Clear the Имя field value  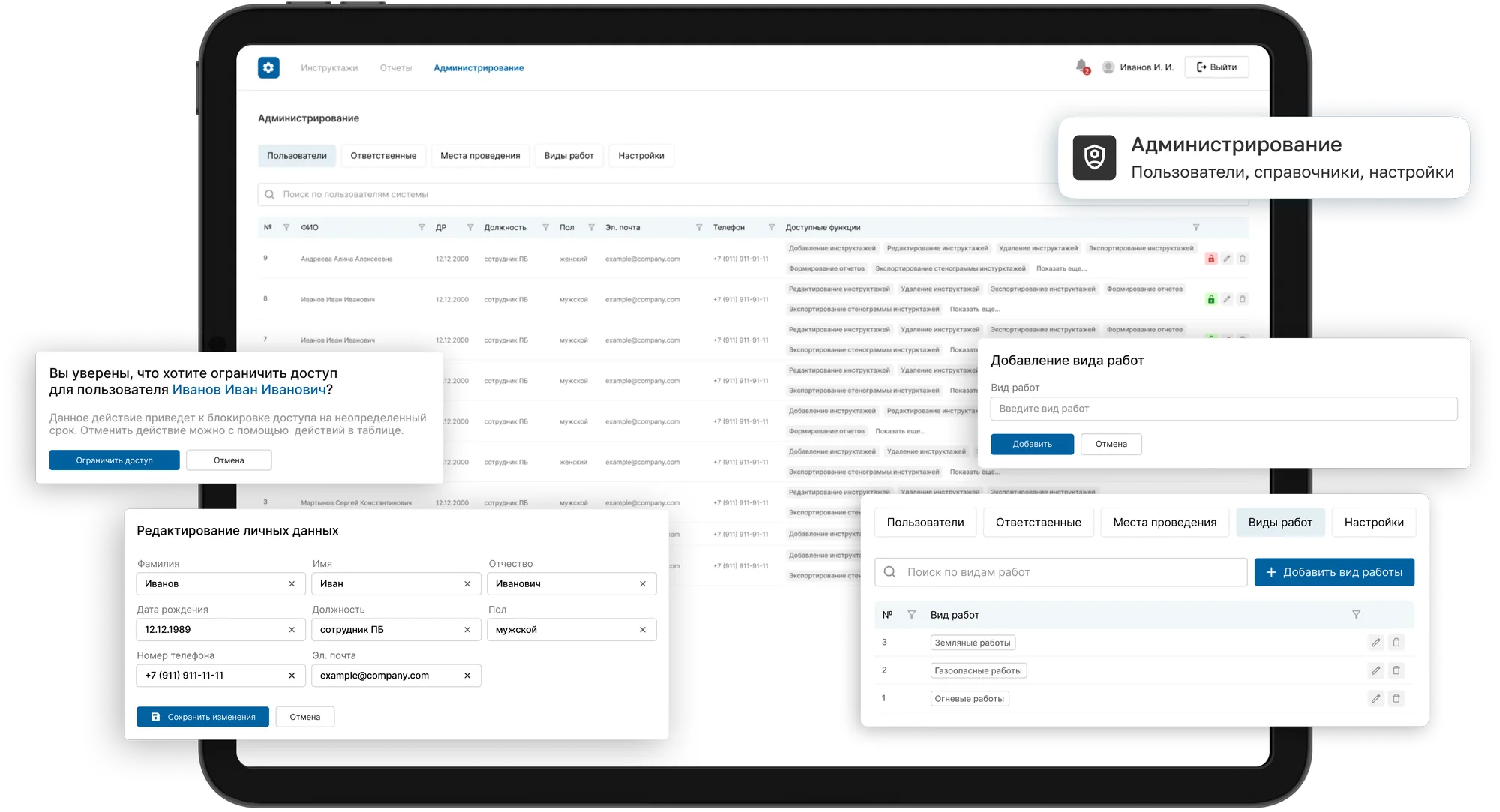click(467, 584)
